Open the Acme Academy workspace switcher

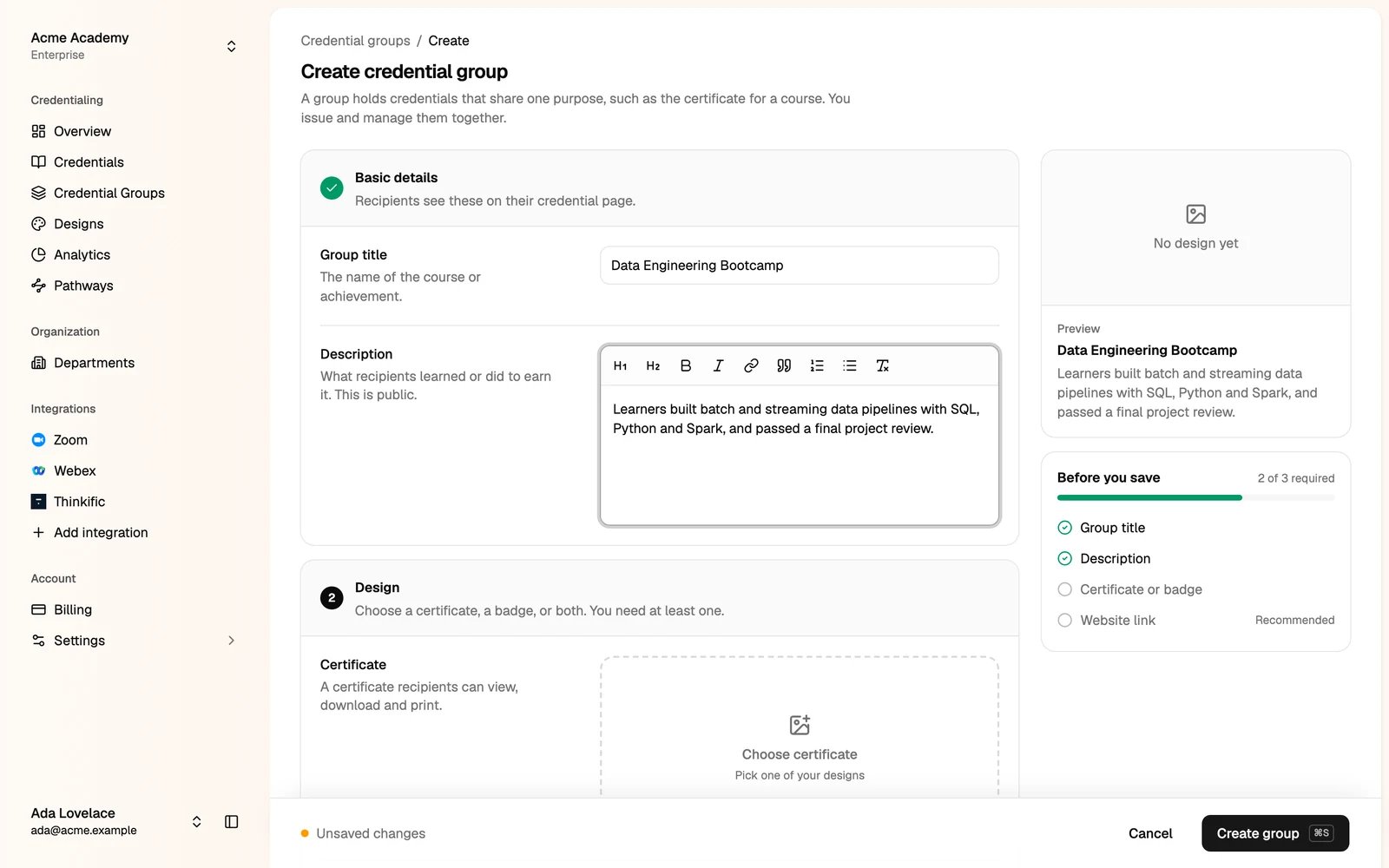click(x=135, y=46)
